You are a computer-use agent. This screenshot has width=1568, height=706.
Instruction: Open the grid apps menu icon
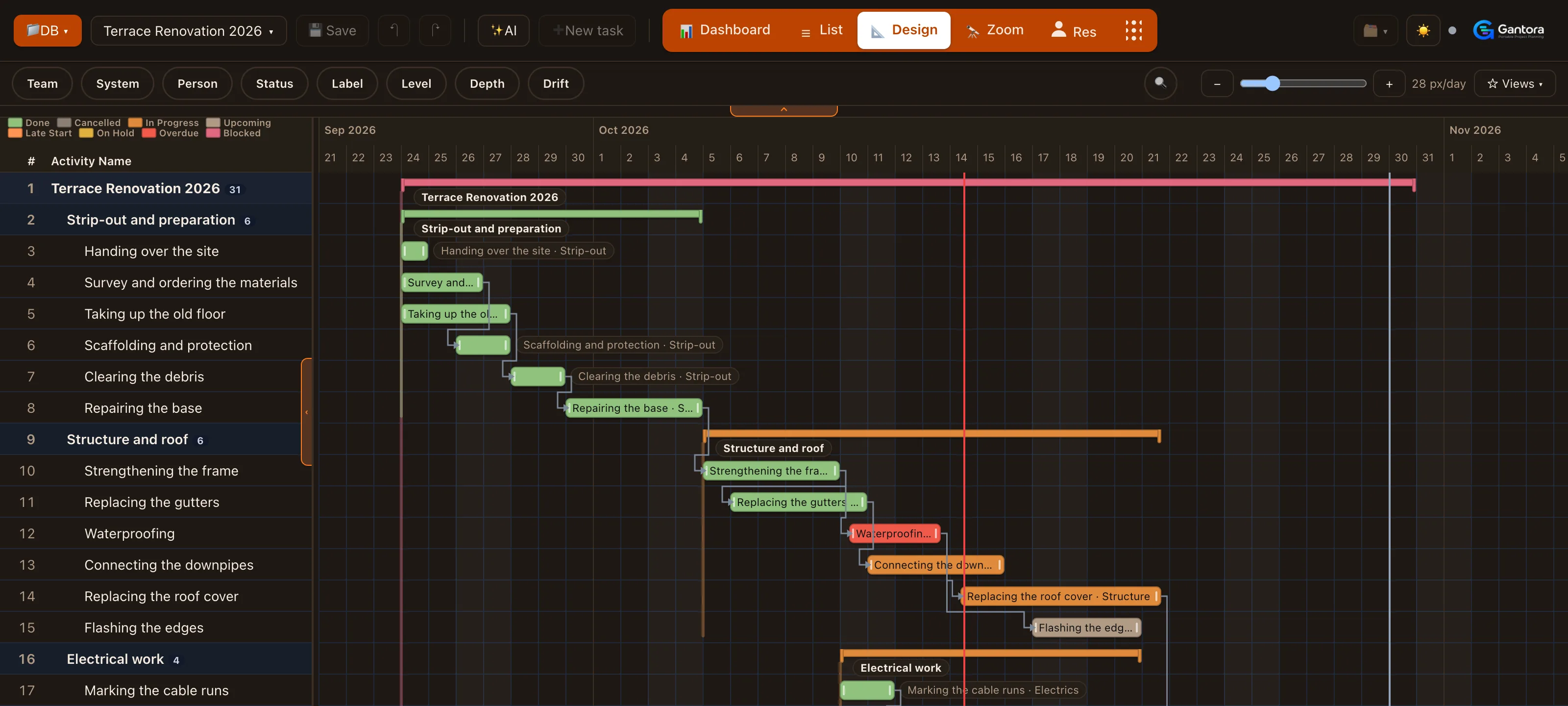point(1133,30)
